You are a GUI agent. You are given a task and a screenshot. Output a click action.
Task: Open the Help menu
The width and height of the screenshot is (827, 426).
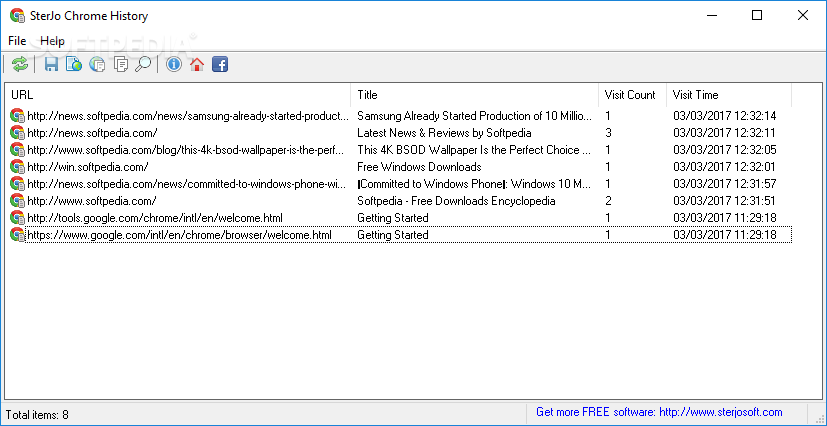coord(52,41)
